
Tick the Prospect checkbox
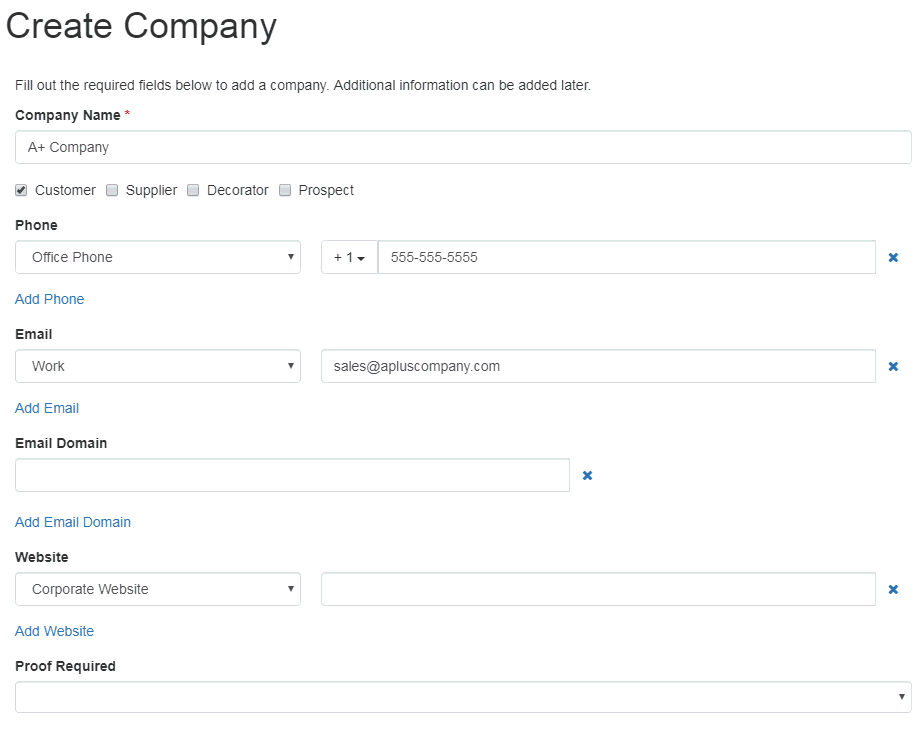[x=285, y=190]
